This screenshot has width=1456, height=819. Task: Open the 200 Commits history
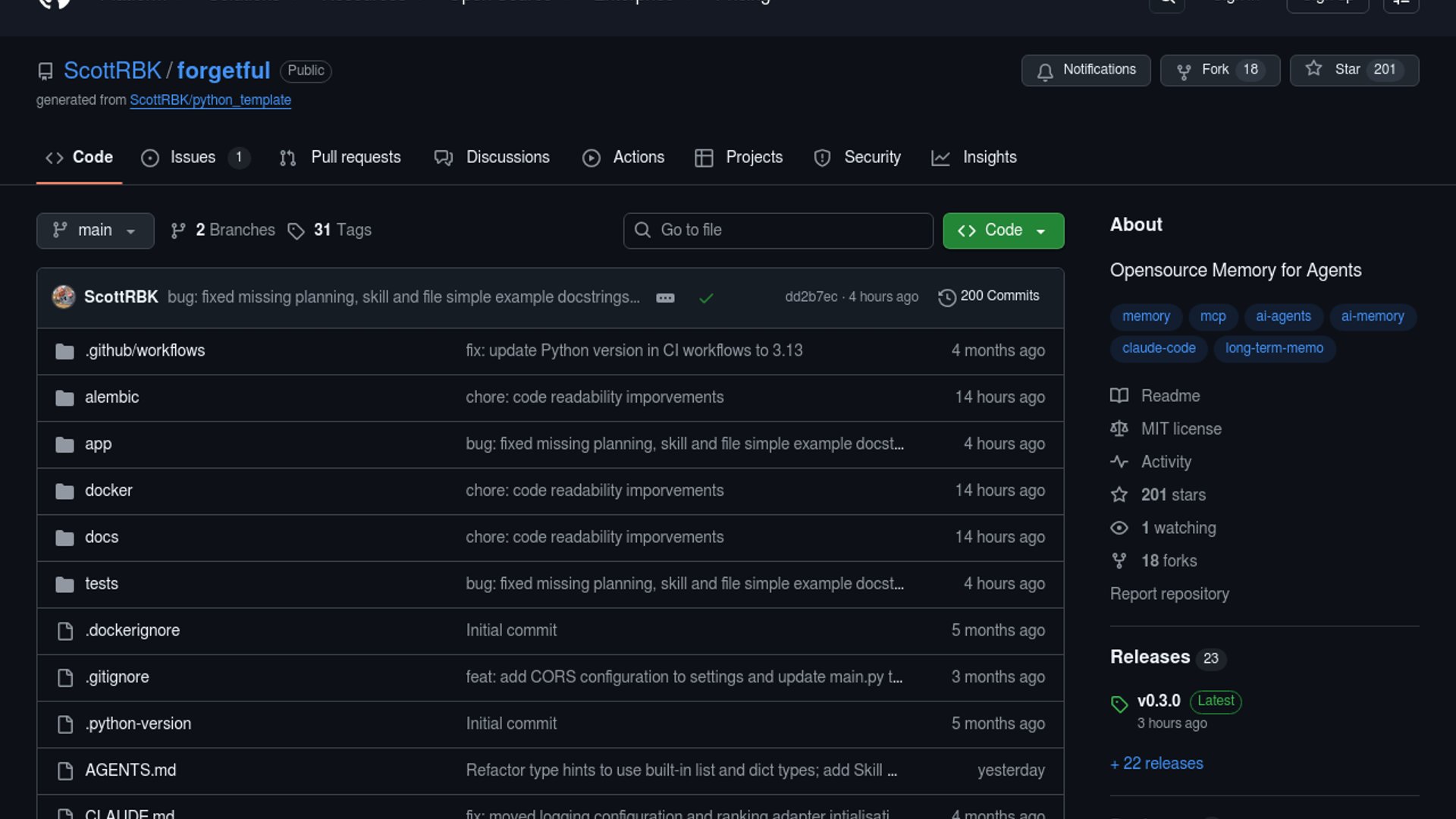click(x=989, y=297)
